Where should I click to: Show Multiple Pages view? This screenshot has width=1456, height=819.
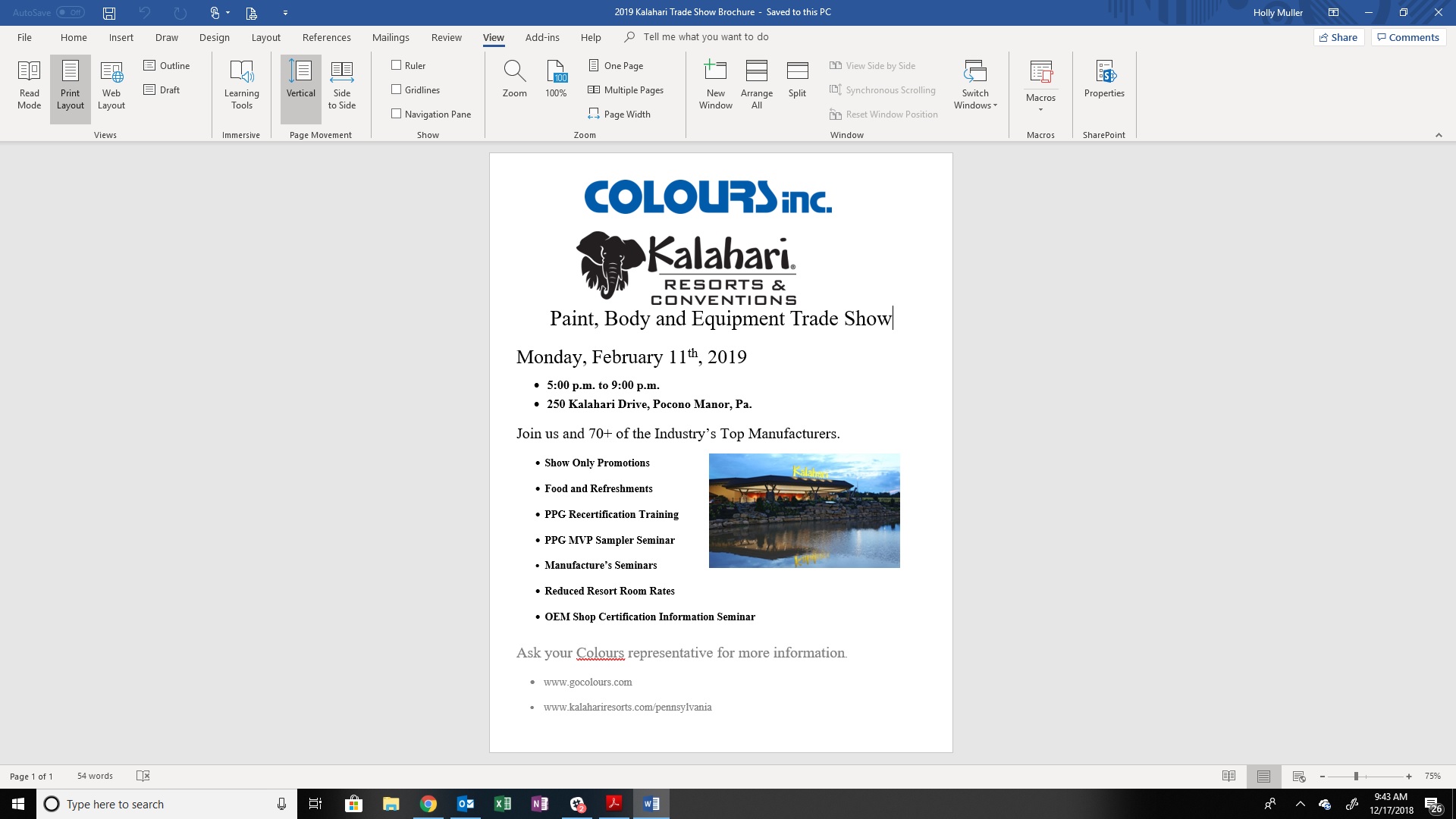pyautogui.click(x=626, y=90)
